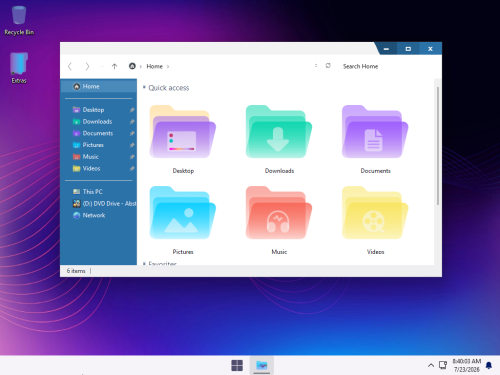The image size is (500, 375).
Task: Toggle the pin next to Downloads in sidebar
Action: tap(132, 122)
